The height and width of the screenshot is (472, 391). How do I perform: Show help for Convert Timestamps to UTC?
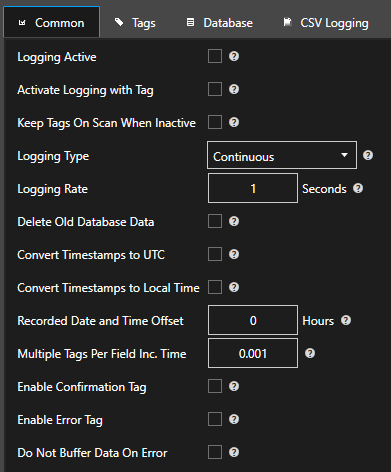point(234,254)
